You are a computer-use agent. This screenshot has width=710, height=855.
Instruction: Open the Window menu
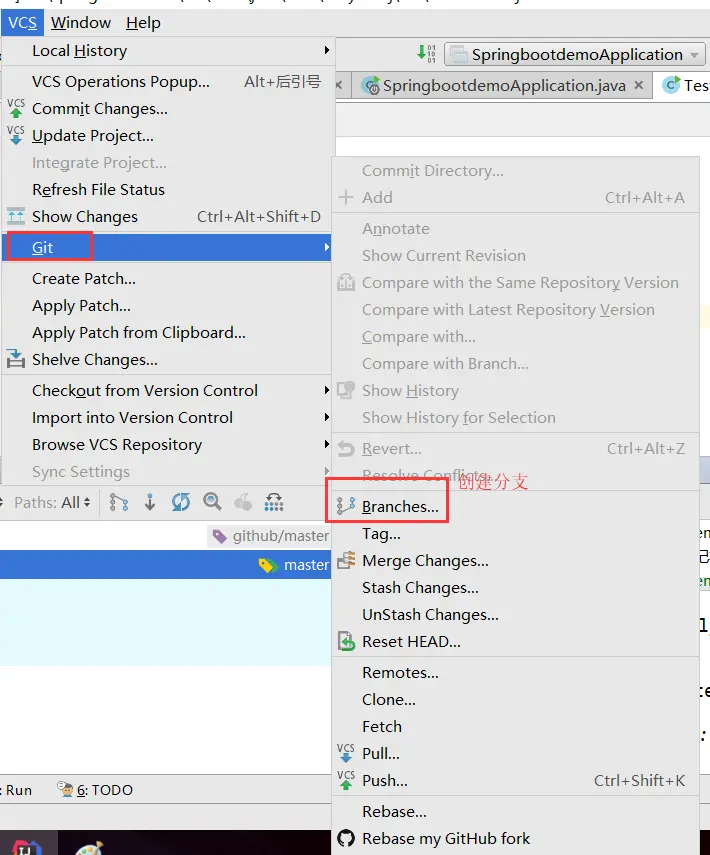[81, 23]
